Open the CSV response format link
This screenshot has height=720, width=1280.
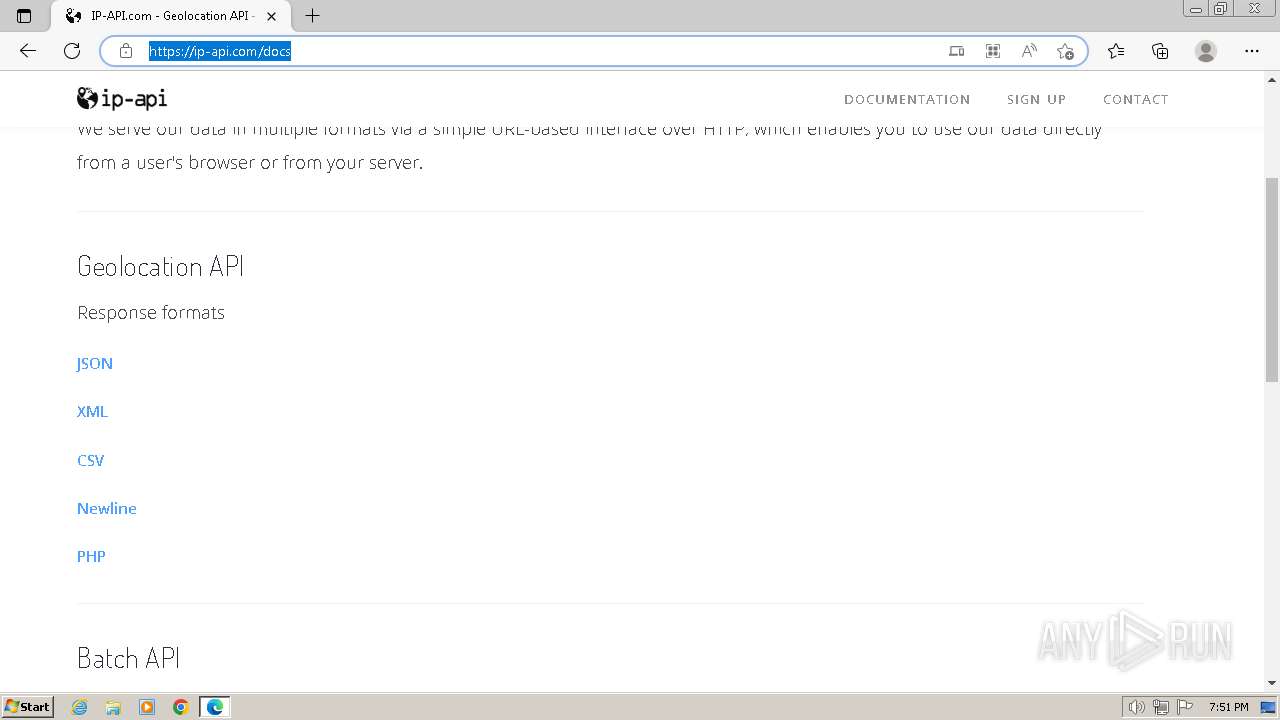pyautogui.click(x=90, y=460)
